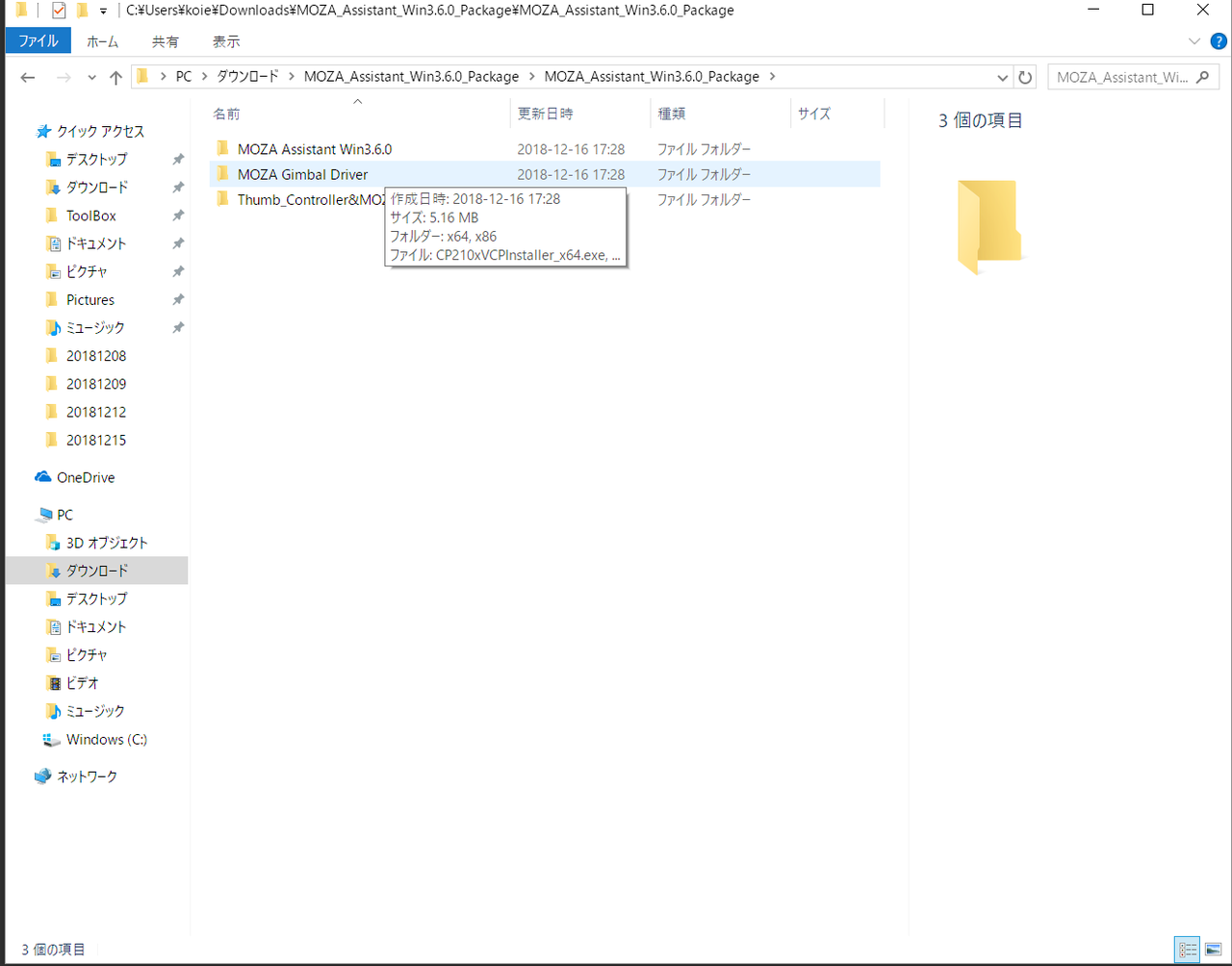Screen dimensions: 1232x966
Task: Click the New Folder icon in the title bar
Action: click(x=83, y=11)
